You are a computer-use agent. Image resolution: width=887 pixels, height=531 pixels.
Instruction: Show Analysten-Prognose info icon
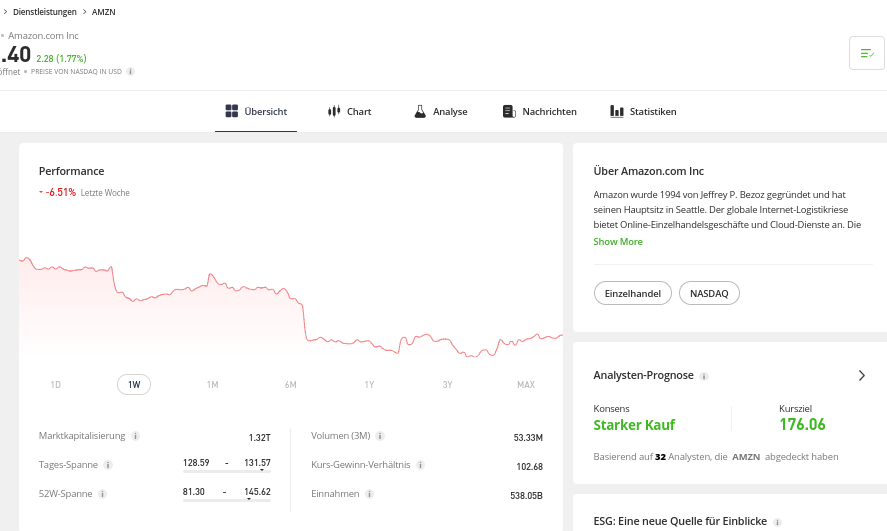pyautogui.click(x=704, y=376)
